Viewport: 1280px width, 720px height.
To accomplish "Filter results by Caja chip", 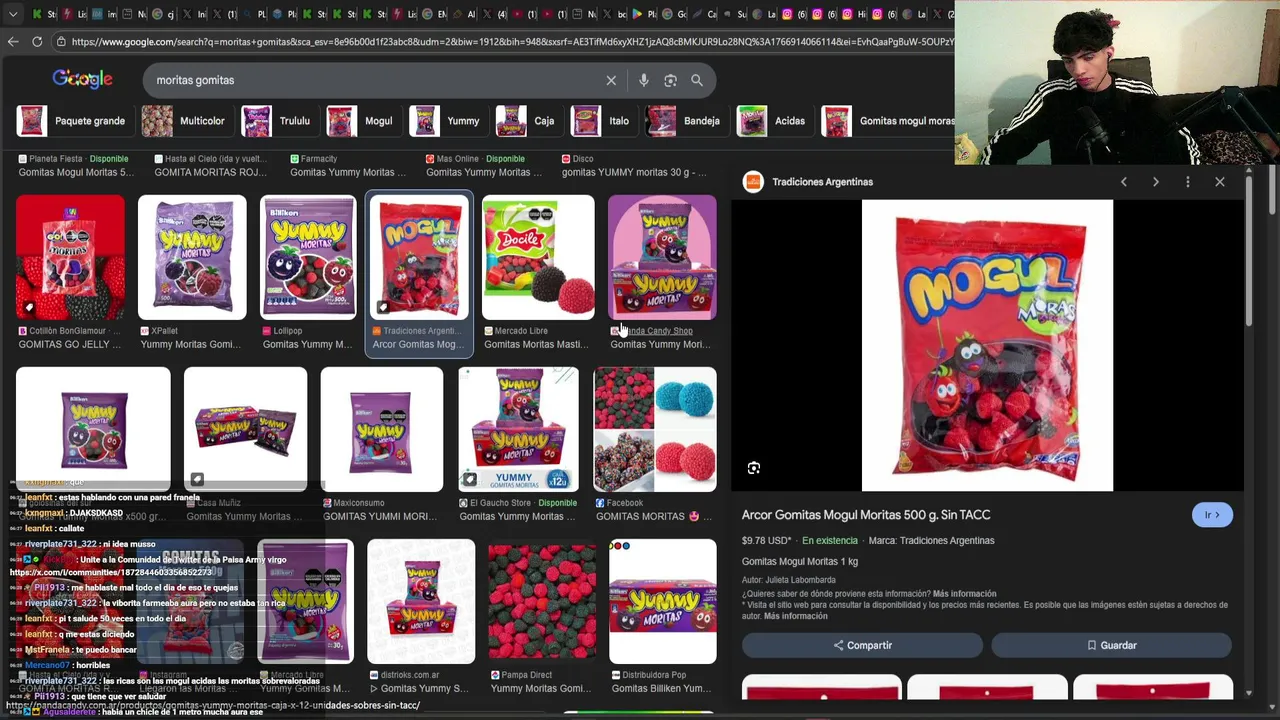I will coord(527,121).
